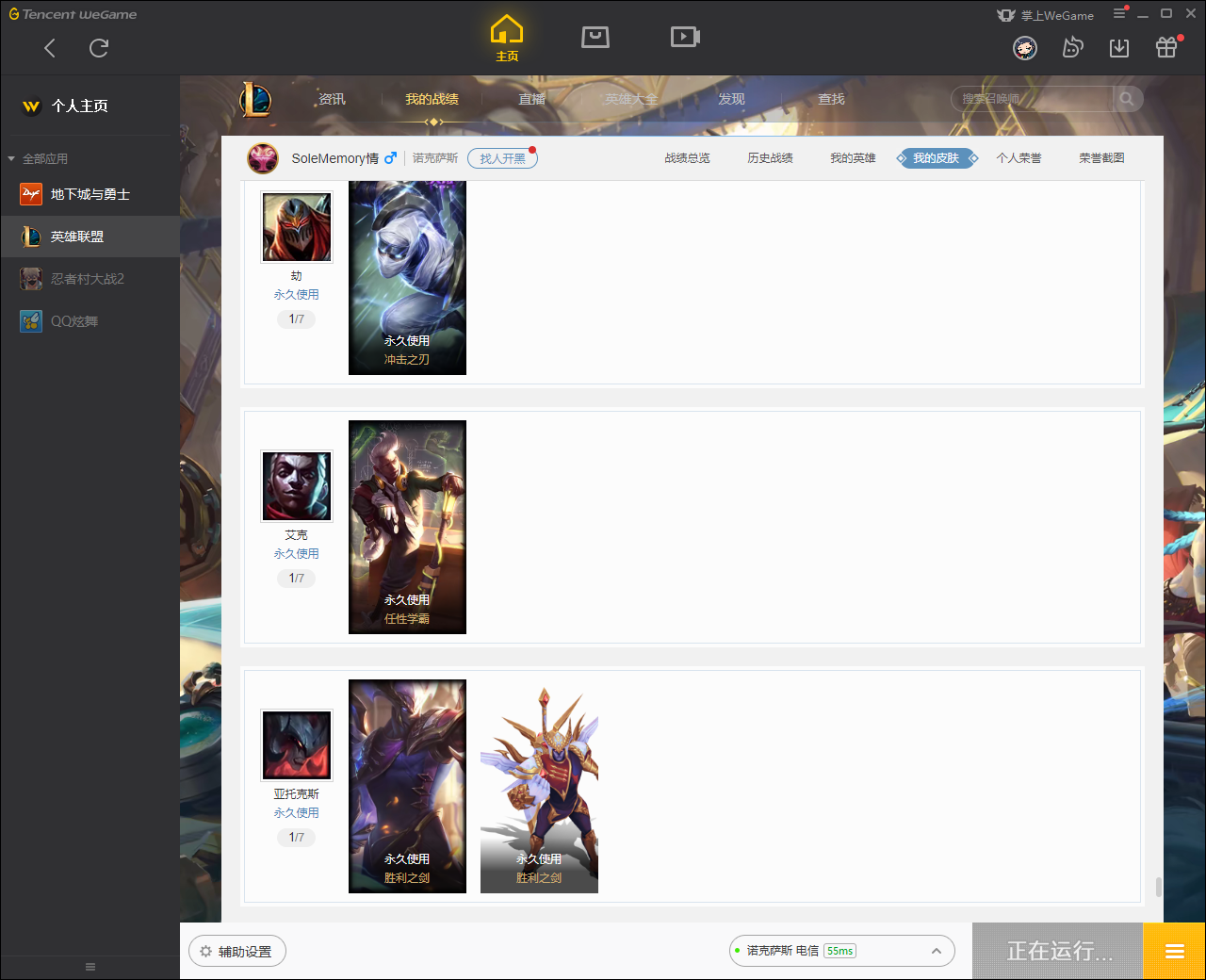Click the SoleMemory profile avatar

(263, 158)
